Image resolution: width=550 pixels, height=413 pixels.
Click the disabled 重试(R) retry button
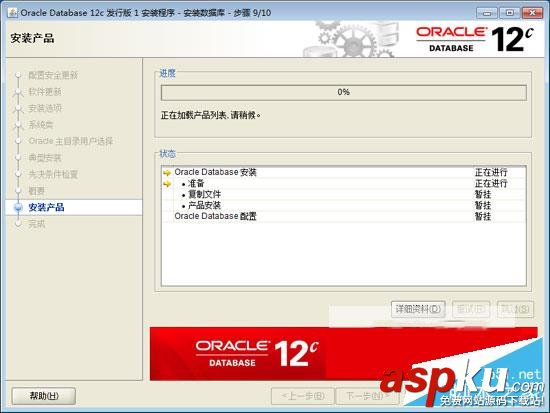tap(471, 309)
